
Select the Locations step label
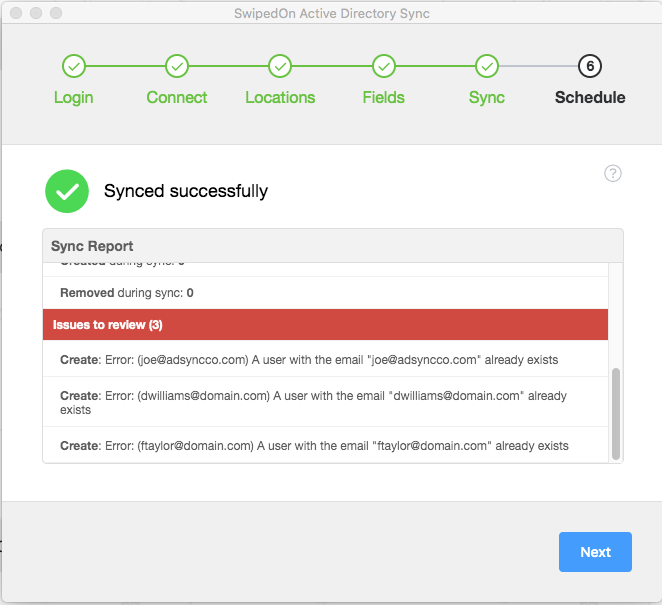(x=280, y=98)
